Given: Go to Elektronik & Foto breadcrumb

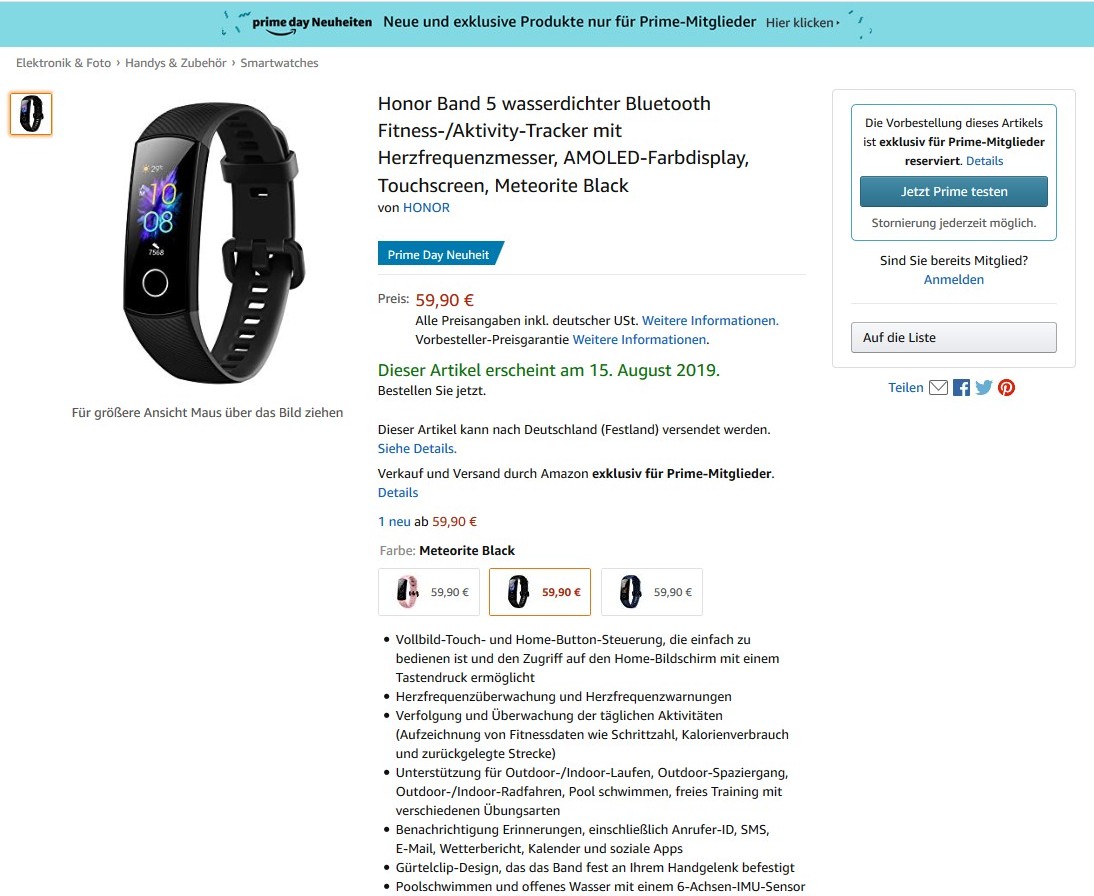Looking at the screenshot, I should pyautogui.click(x=63, y=63).
